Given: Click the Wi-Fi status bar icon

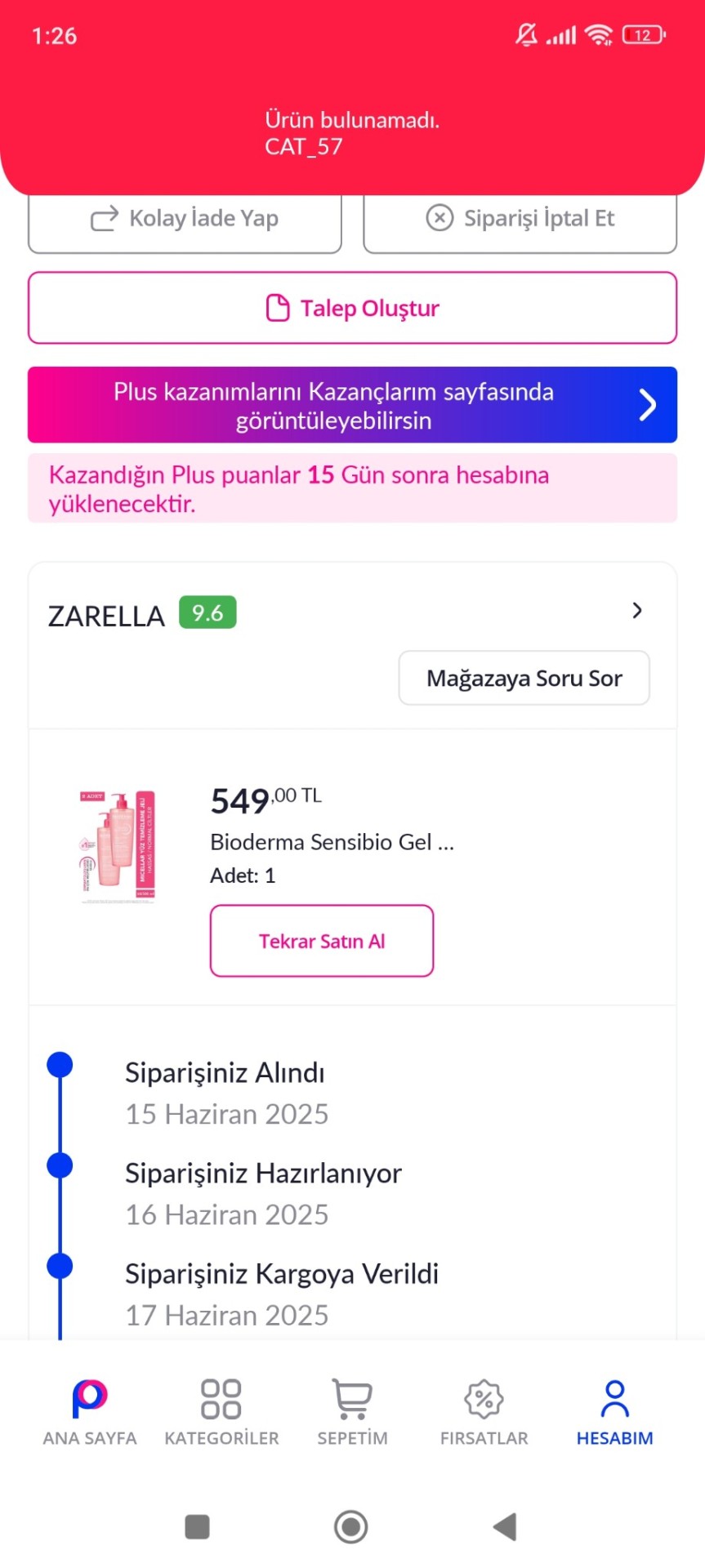Looking at the screenshot, I should pyautogui.click(x=599, y=35).
